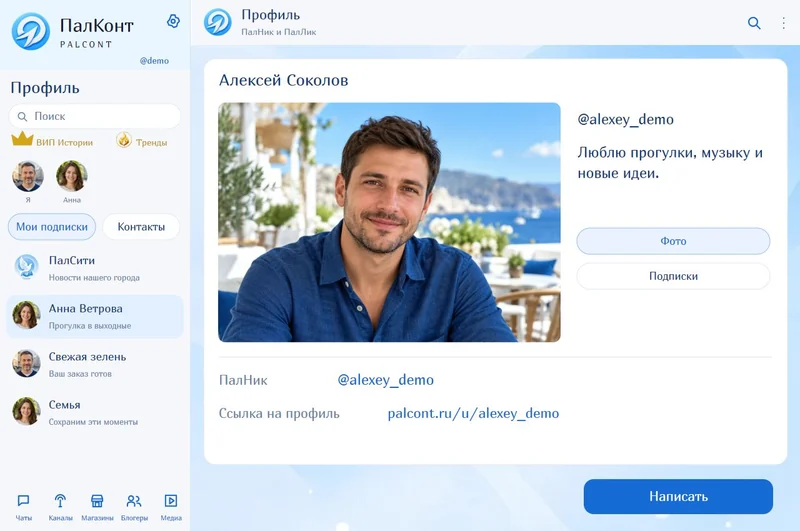Click the Профиль title in top header

[270, 15]
